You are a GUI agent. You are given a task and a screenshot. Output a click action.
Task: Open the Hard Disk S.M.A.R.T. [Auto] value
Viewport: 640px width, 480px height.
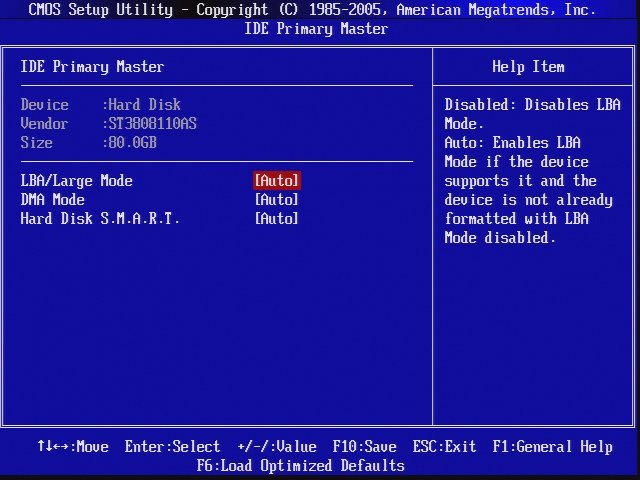(276, 219)
